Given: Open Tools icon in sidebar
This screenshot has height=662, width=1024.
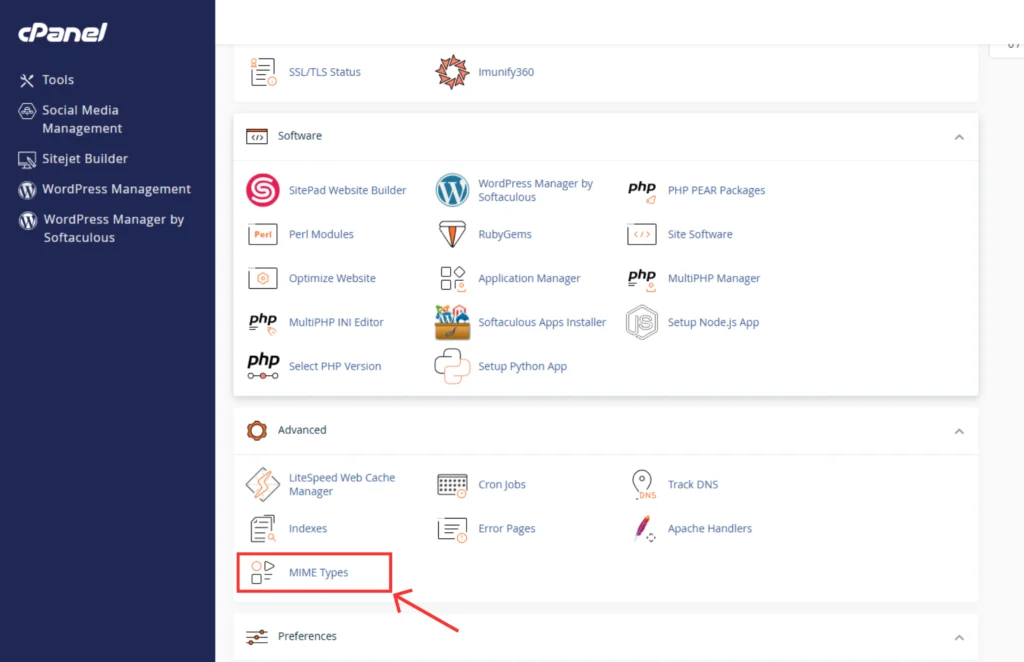Looking at the screenshot, I should pos(27,80).
